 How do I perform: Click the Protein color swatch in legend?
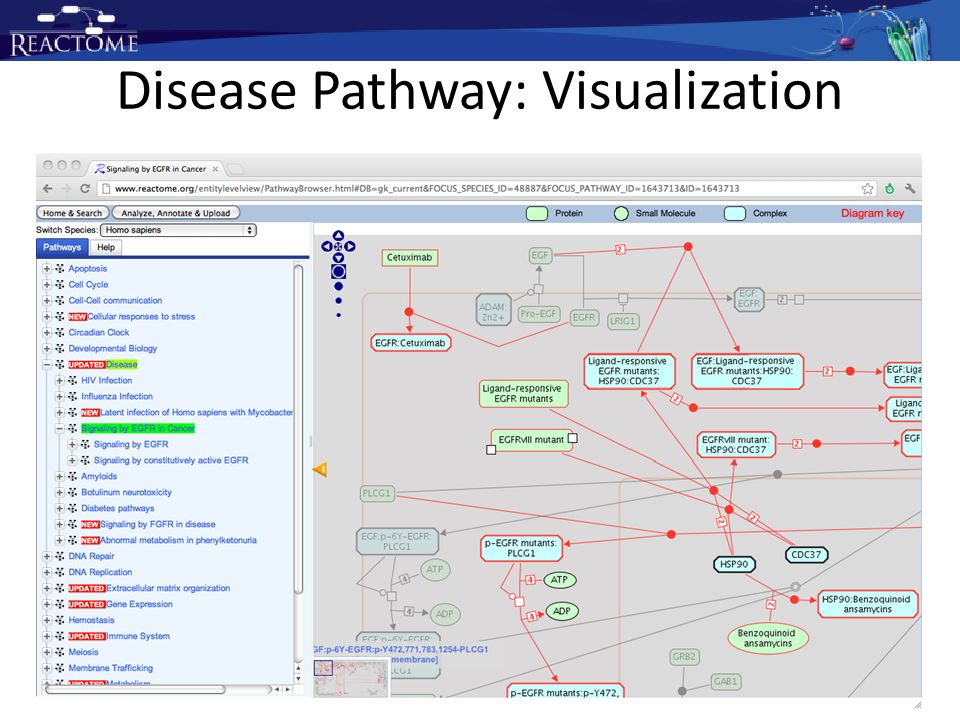pyautogui.click(x=537, y=214)
